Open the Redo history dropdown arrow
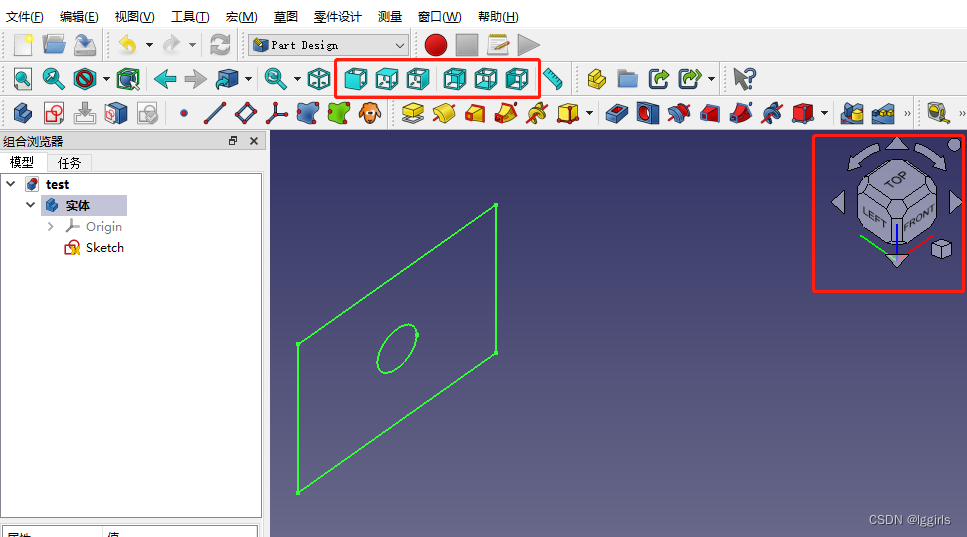The height and width of the screenshot is (537, 967). click(192, 45)
